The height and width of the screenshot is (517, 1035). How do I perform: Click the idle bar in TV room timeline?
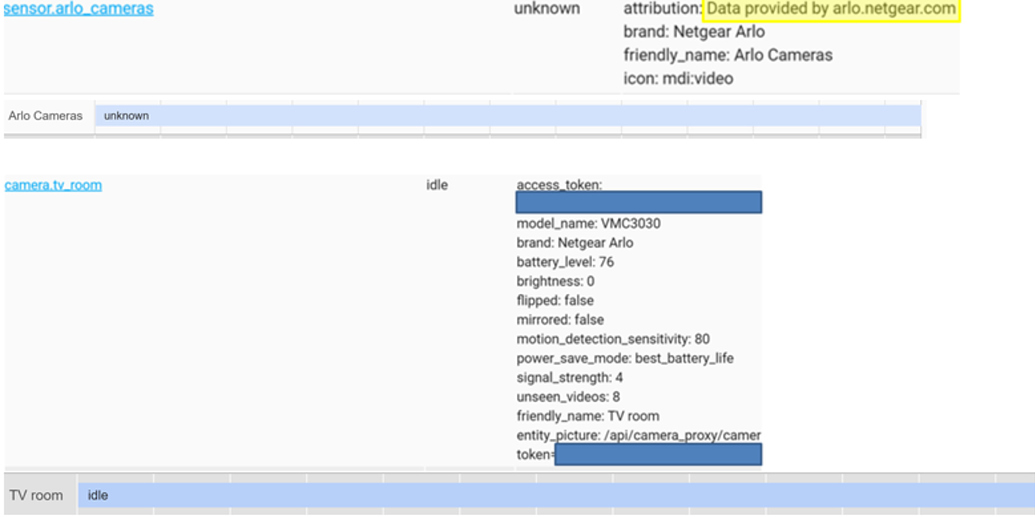(x=556, y=495)
